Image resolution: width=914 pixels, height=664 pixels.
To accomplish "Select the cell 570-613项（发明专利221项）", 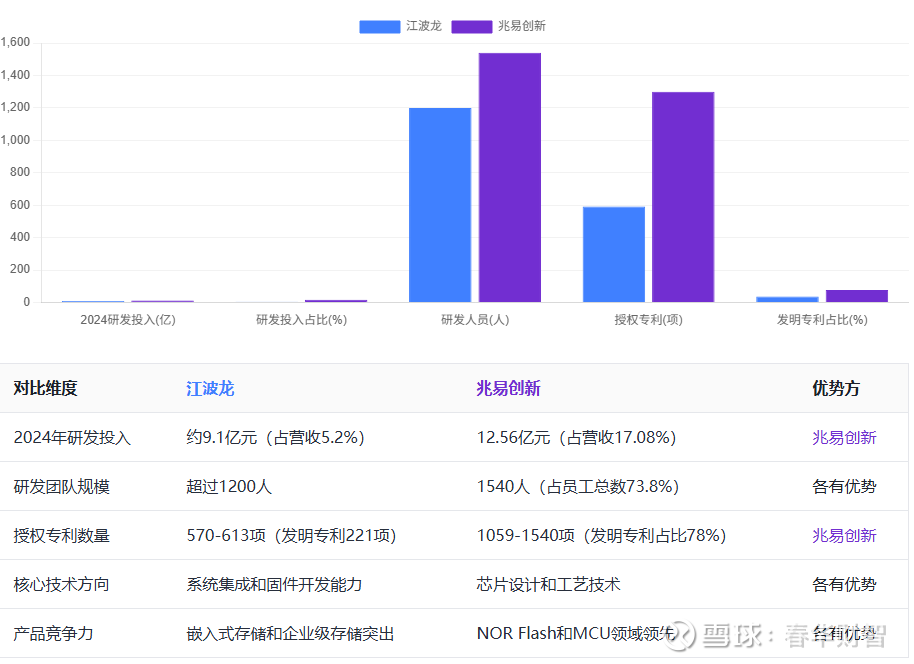I will 291,535.
